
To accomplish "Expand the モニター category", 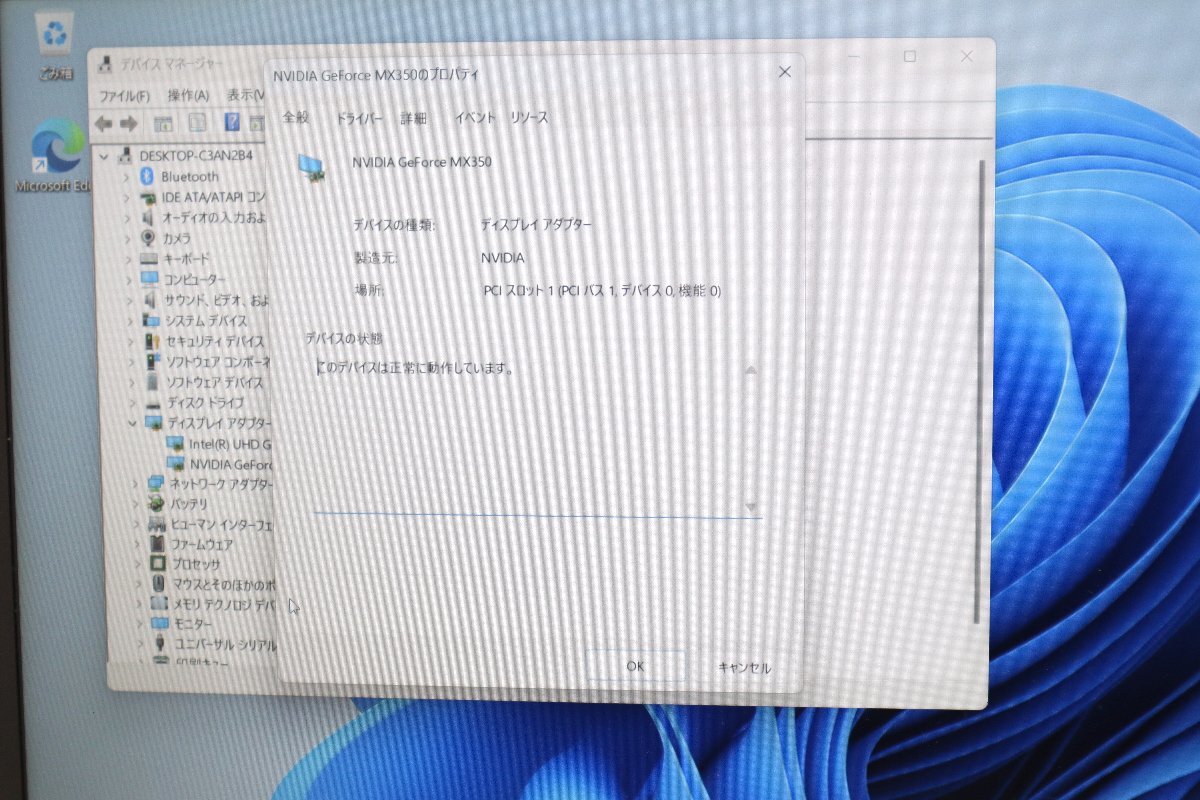I will 138,624.
